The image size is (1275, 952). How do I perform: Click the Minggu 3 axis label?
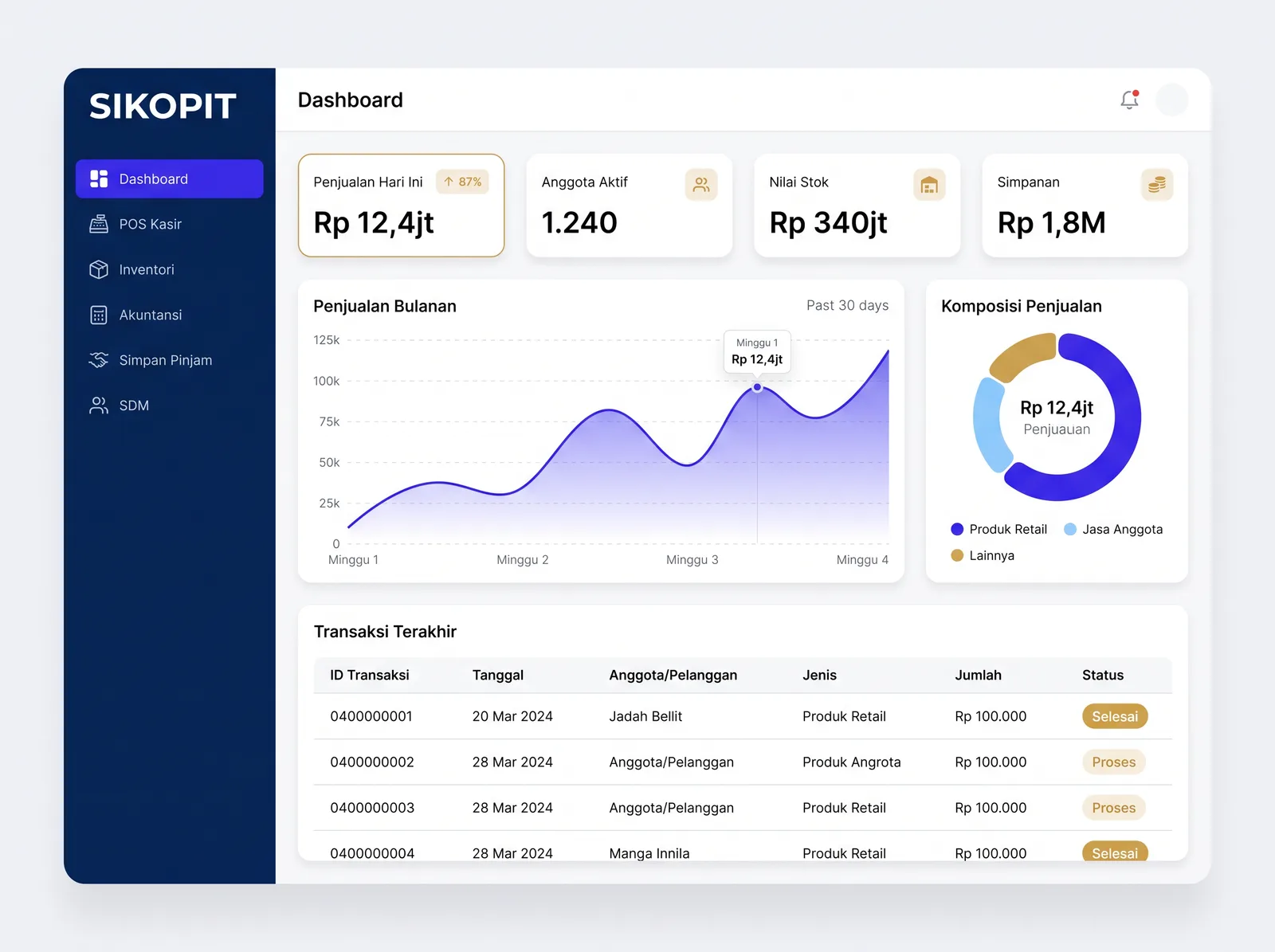coord(692,559)
